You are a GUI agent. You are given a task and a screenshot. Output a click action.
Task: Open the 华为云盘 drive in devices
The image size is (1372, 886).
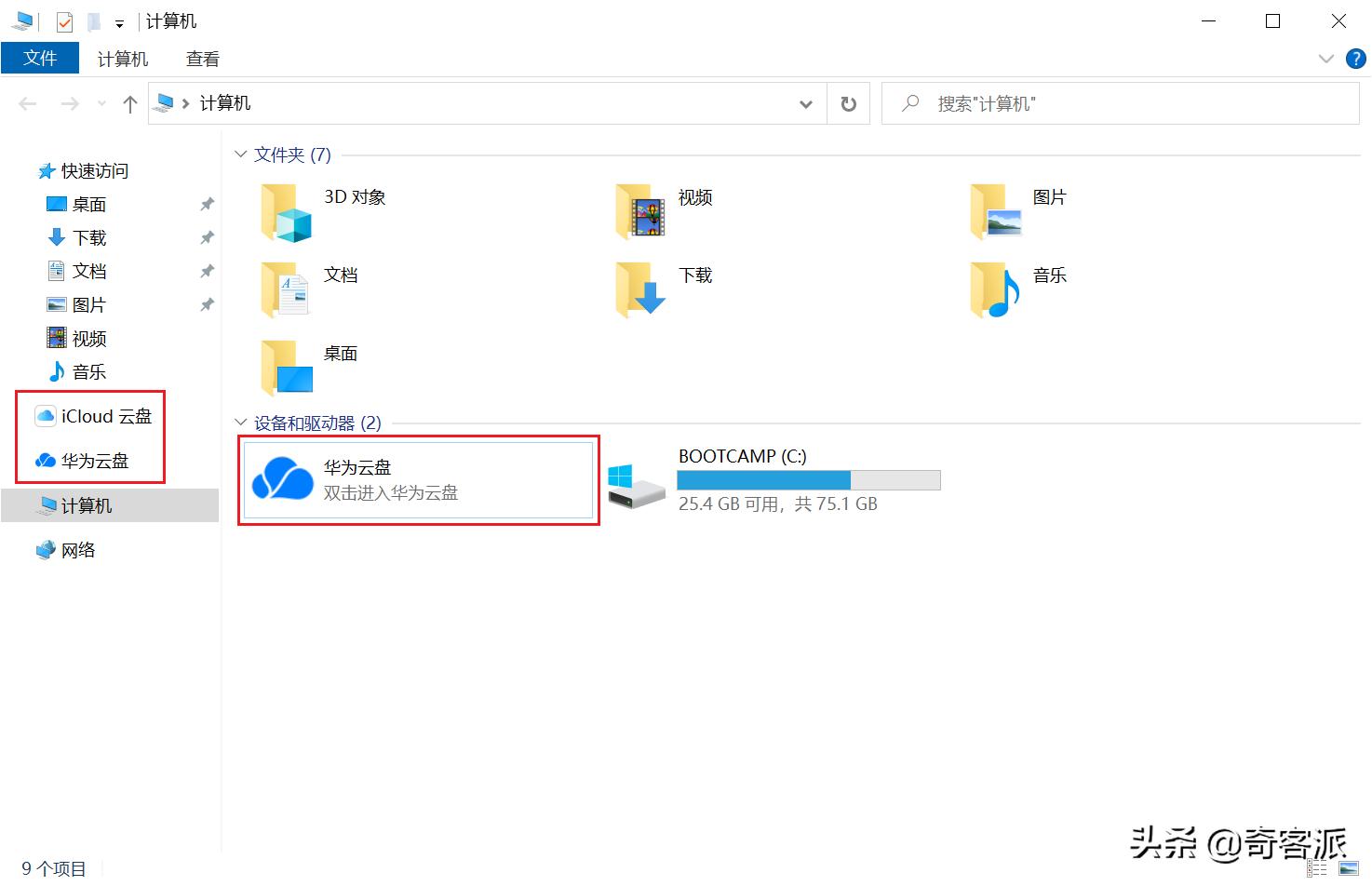tap(417, 480)
